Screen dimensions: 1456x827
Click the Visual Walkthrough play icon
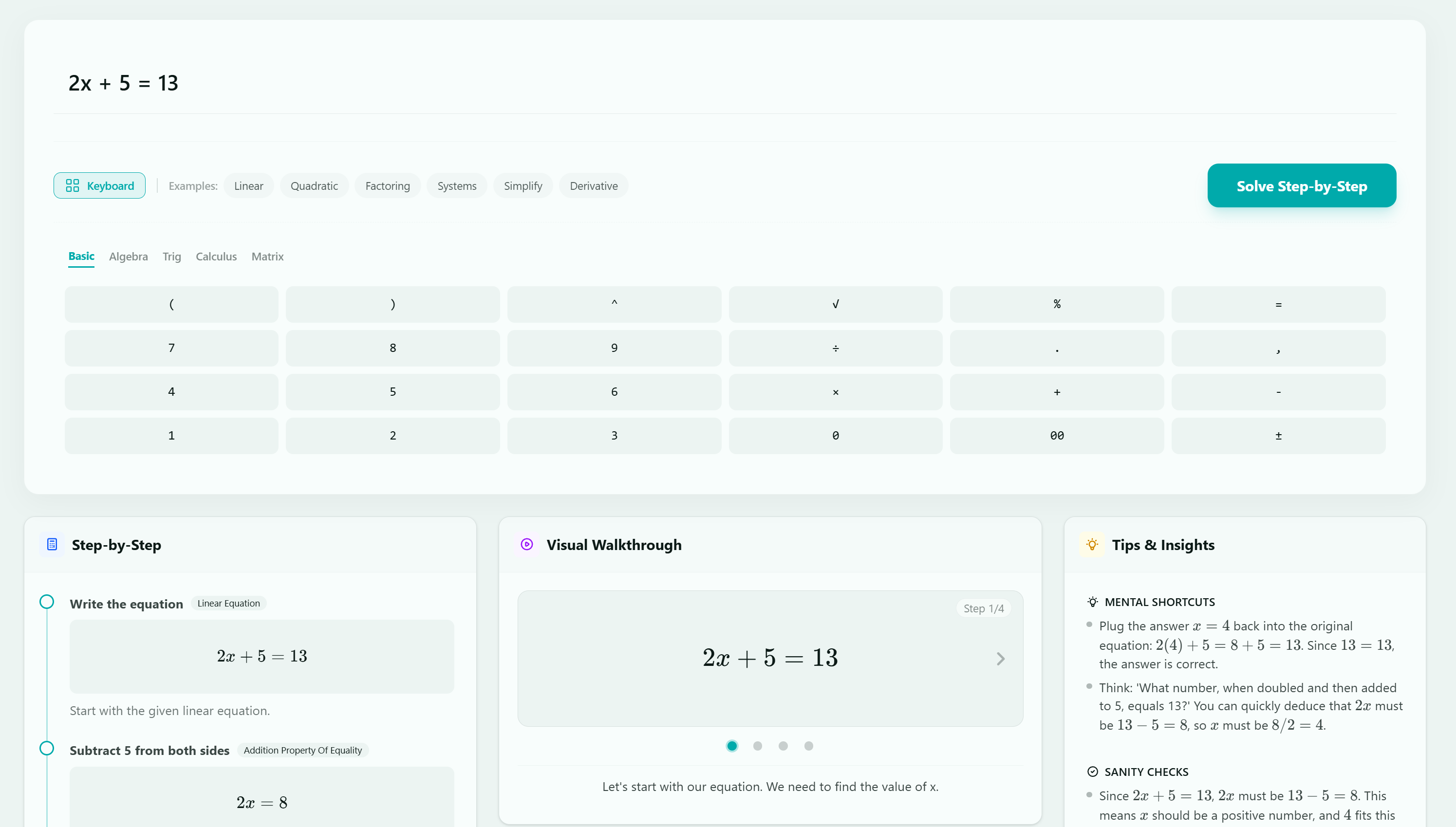point(526,544)
